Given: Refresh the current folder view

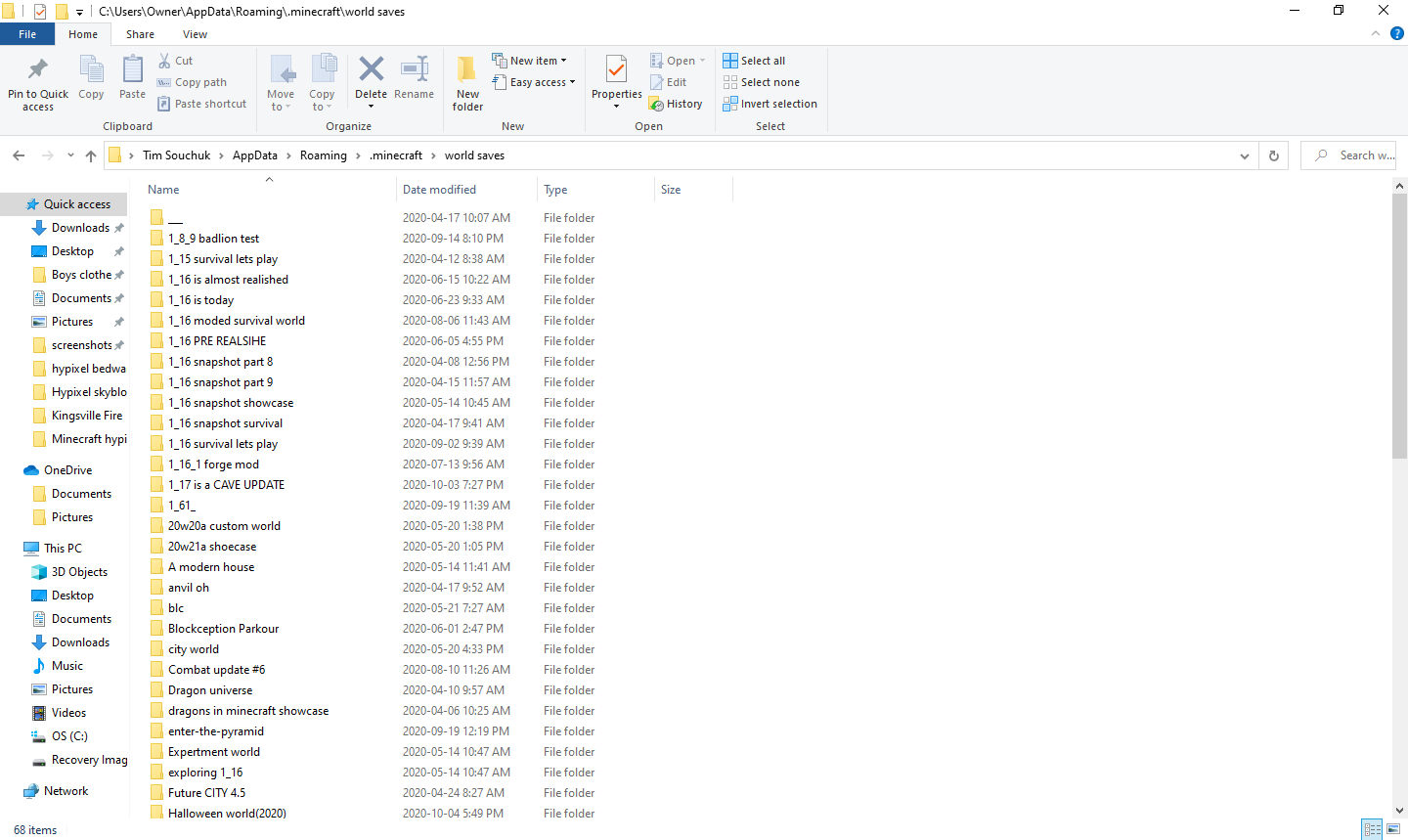Looking at the screenshot, I should click(x=1273, y=155).
